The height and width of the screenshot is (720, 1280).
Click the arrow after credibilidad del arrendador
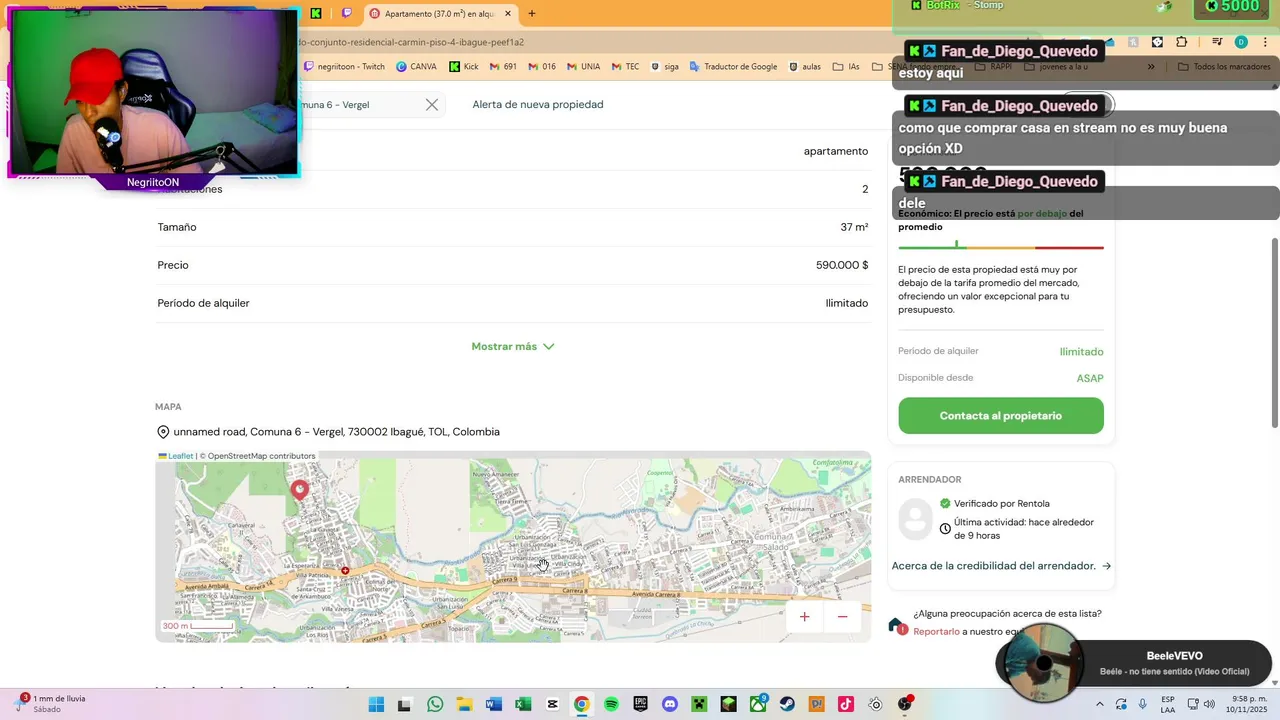[x=1106, y=566]
